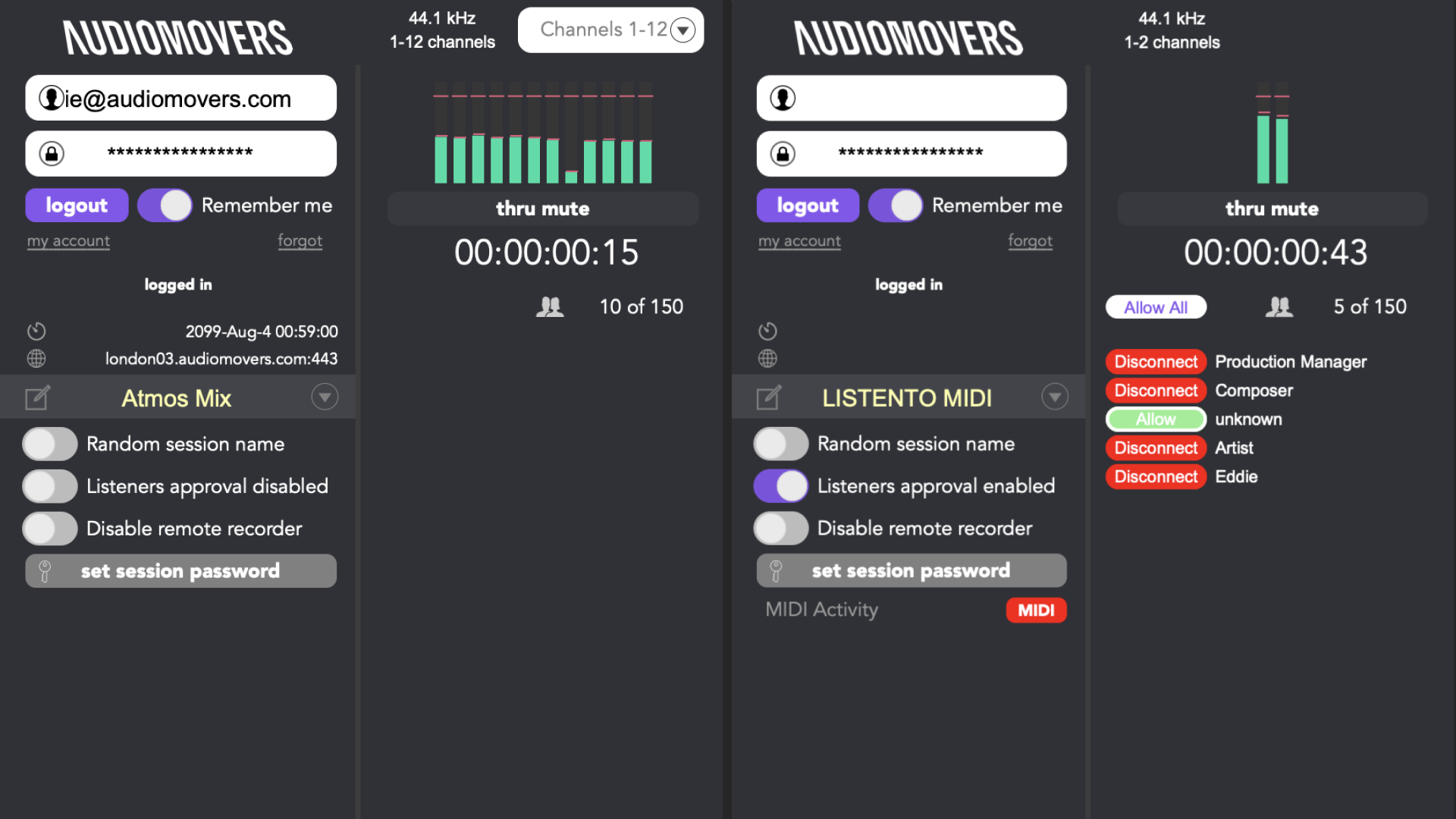1456x819 pixels.
Task: Disconnect the Artist listener
Action: [1156, 448]
